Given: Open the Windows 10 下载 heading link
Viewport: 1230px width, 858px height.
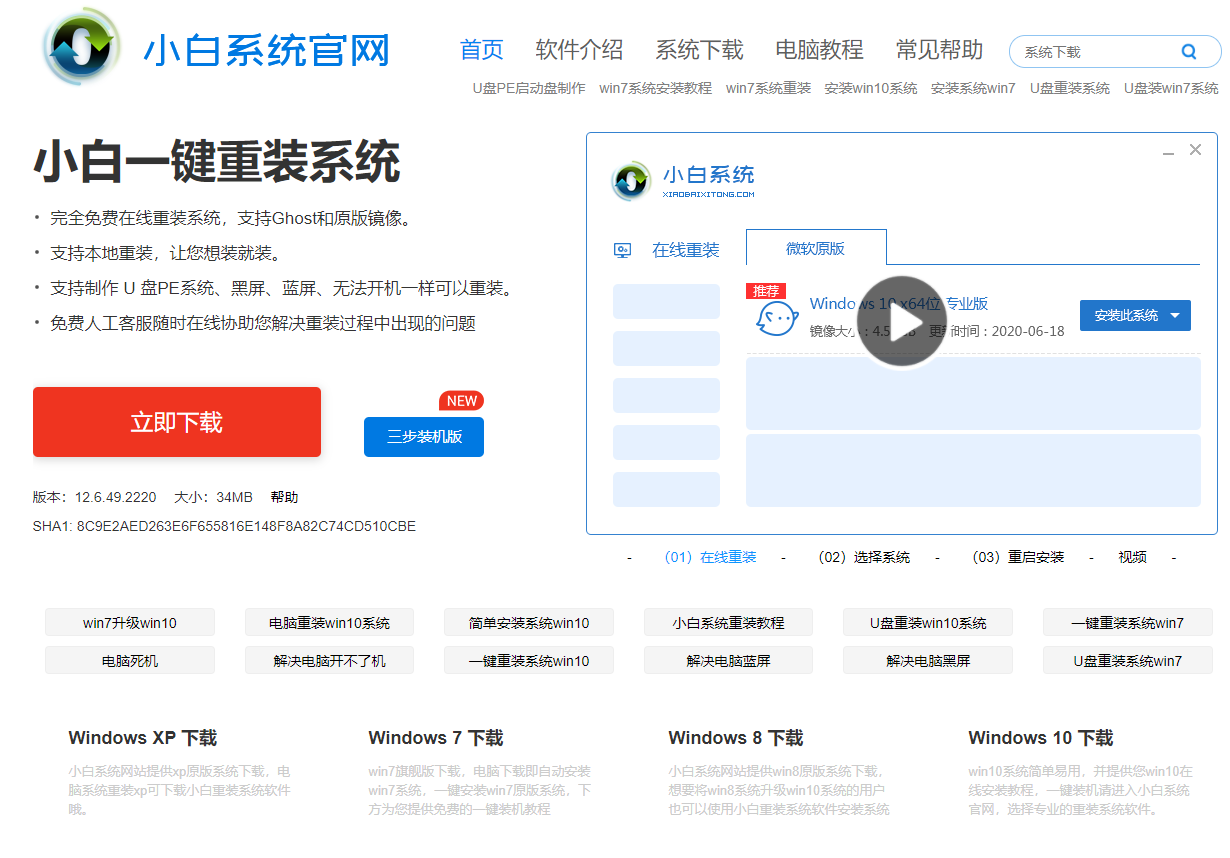Looking at the screenshot, I should pyautogui.click(x=1040, y=738).
